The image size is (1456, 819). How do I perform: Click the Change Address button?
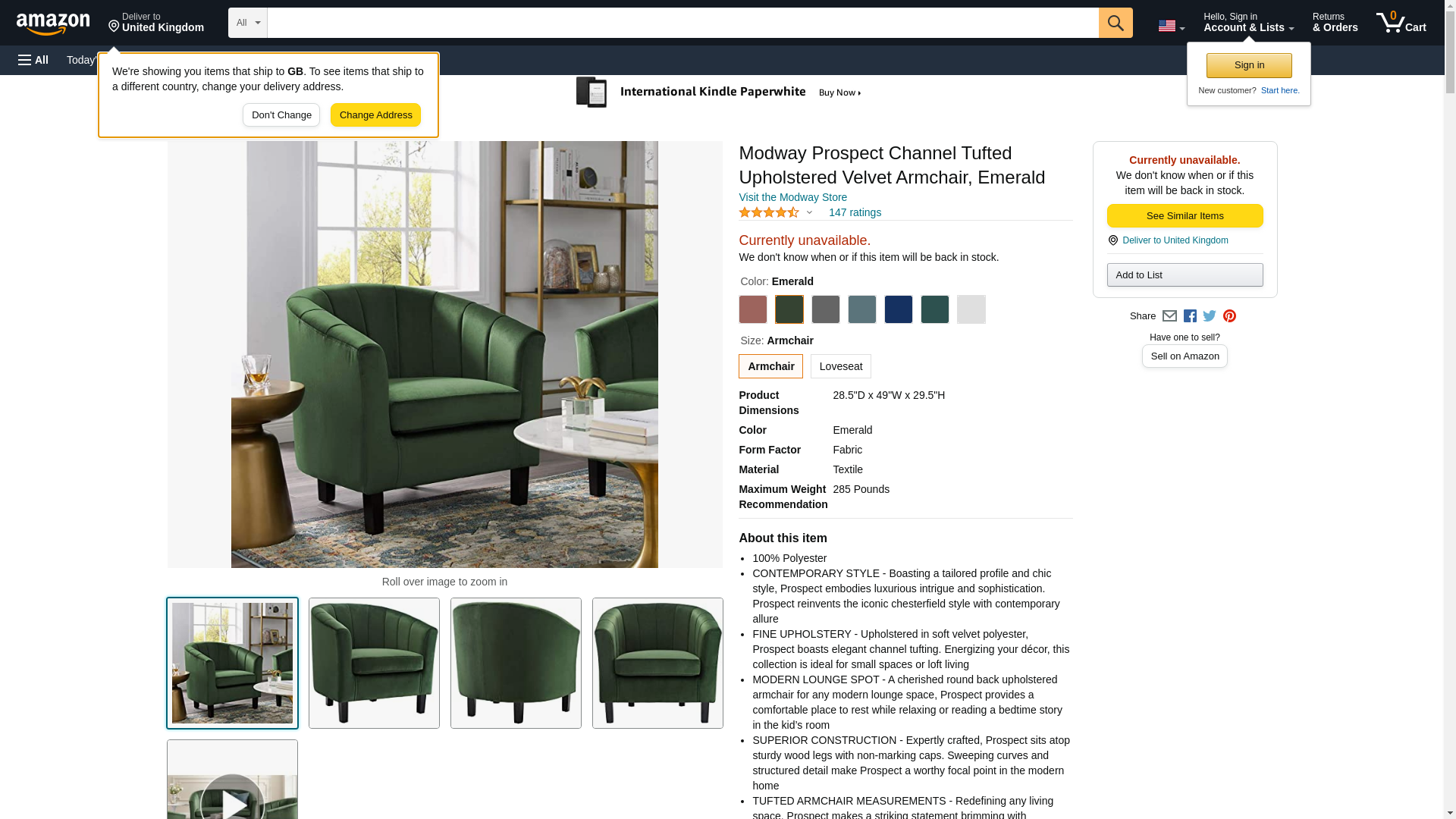pyautogui.click(x=375, y=115)
